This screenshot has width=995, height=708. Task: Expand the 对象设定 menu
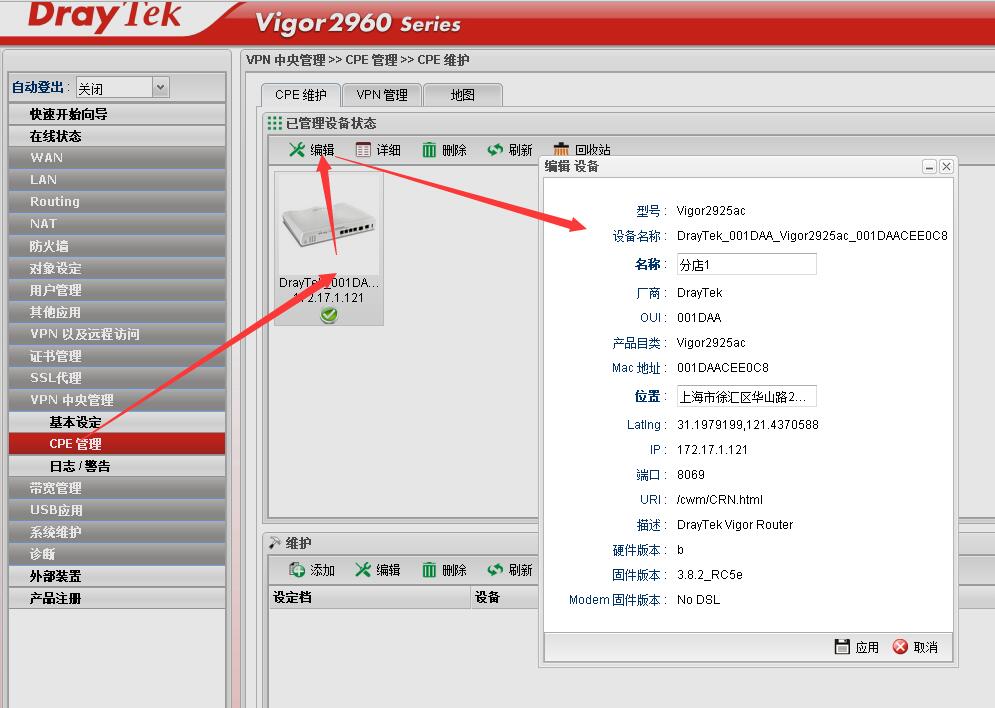click(x=117, y=268)
